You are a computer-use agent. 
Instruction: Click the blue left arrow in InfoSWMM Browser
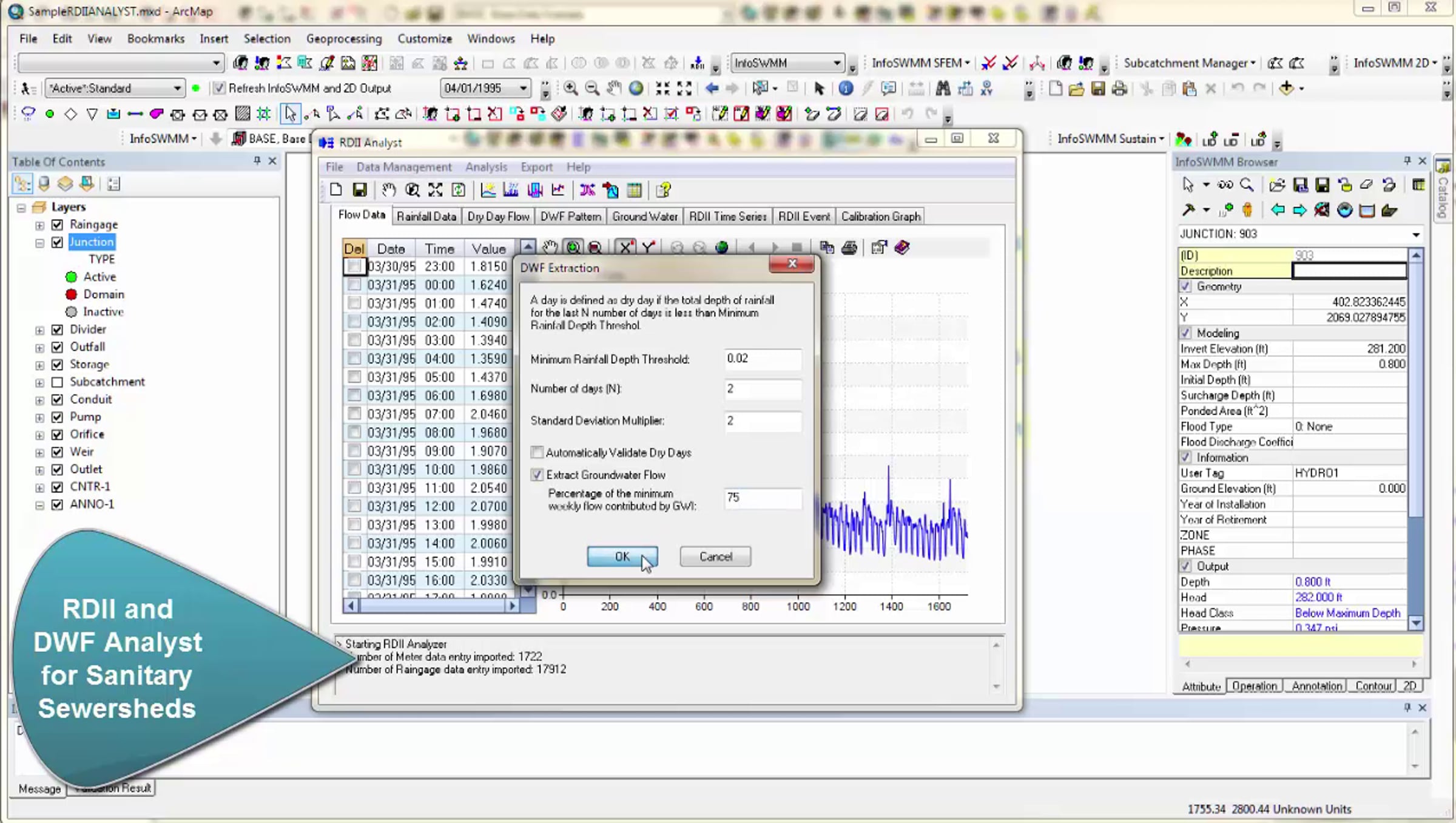click(x=1278, y=211)
